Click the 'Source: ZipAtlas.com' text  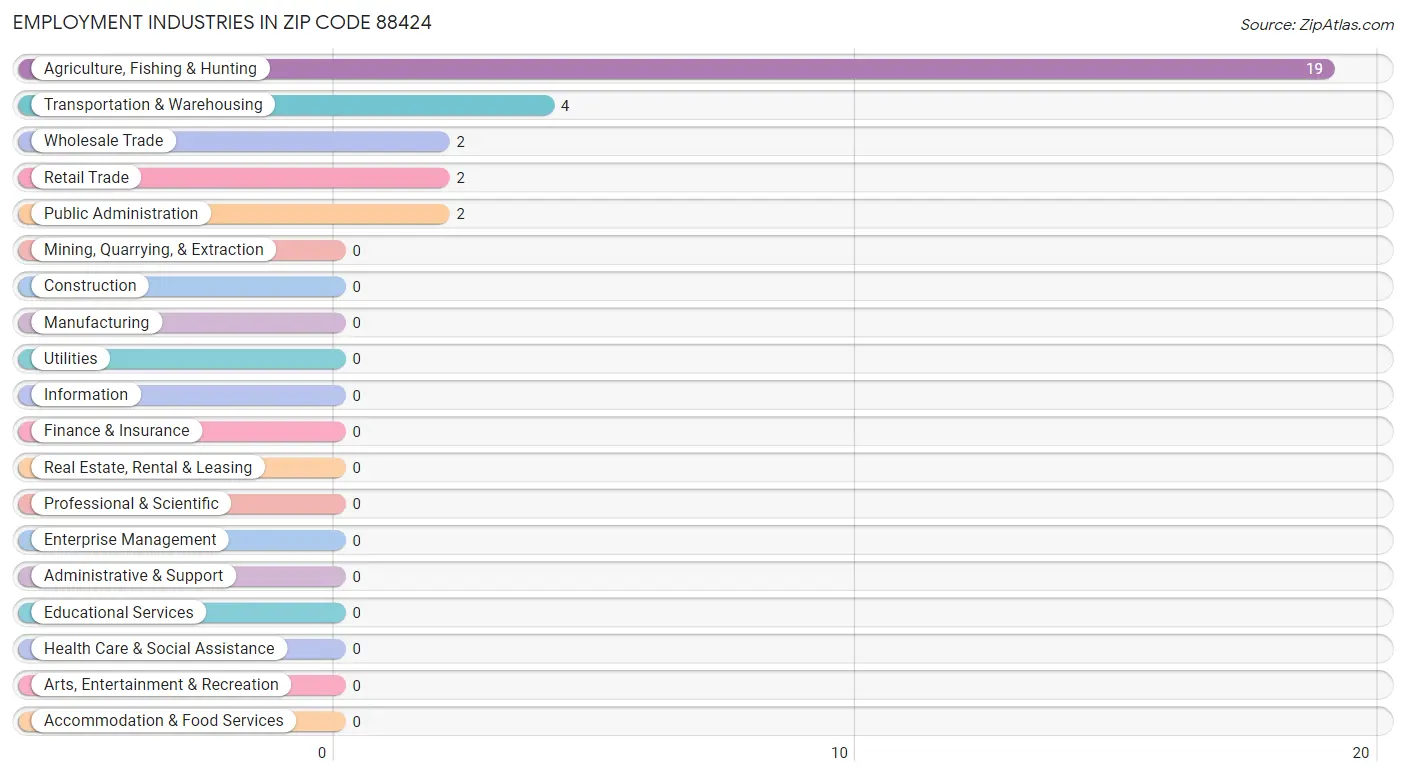point(1317,25)
